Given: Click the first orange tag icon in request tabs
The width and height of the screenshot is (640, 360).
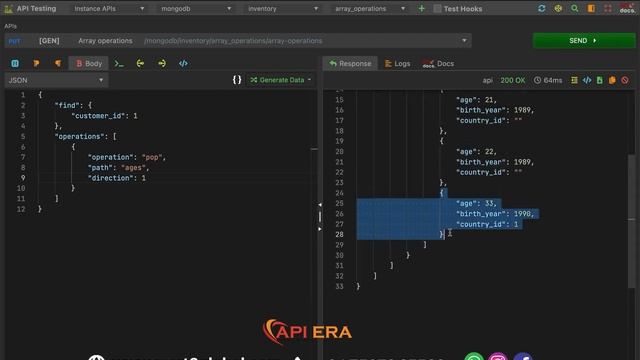Looking at the screenshot, I should (x=36, y=63).
